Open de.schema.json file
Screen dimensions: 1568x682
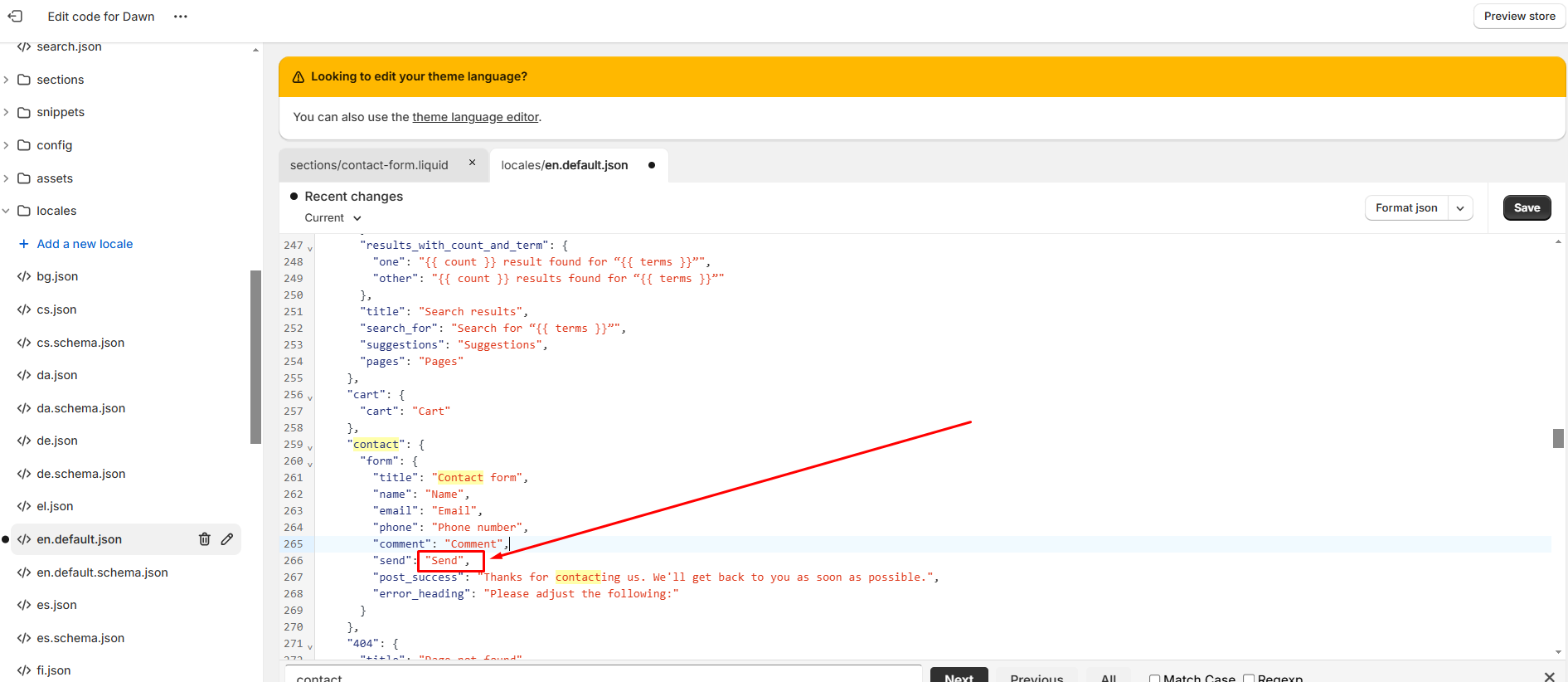(x=81, y=474)
